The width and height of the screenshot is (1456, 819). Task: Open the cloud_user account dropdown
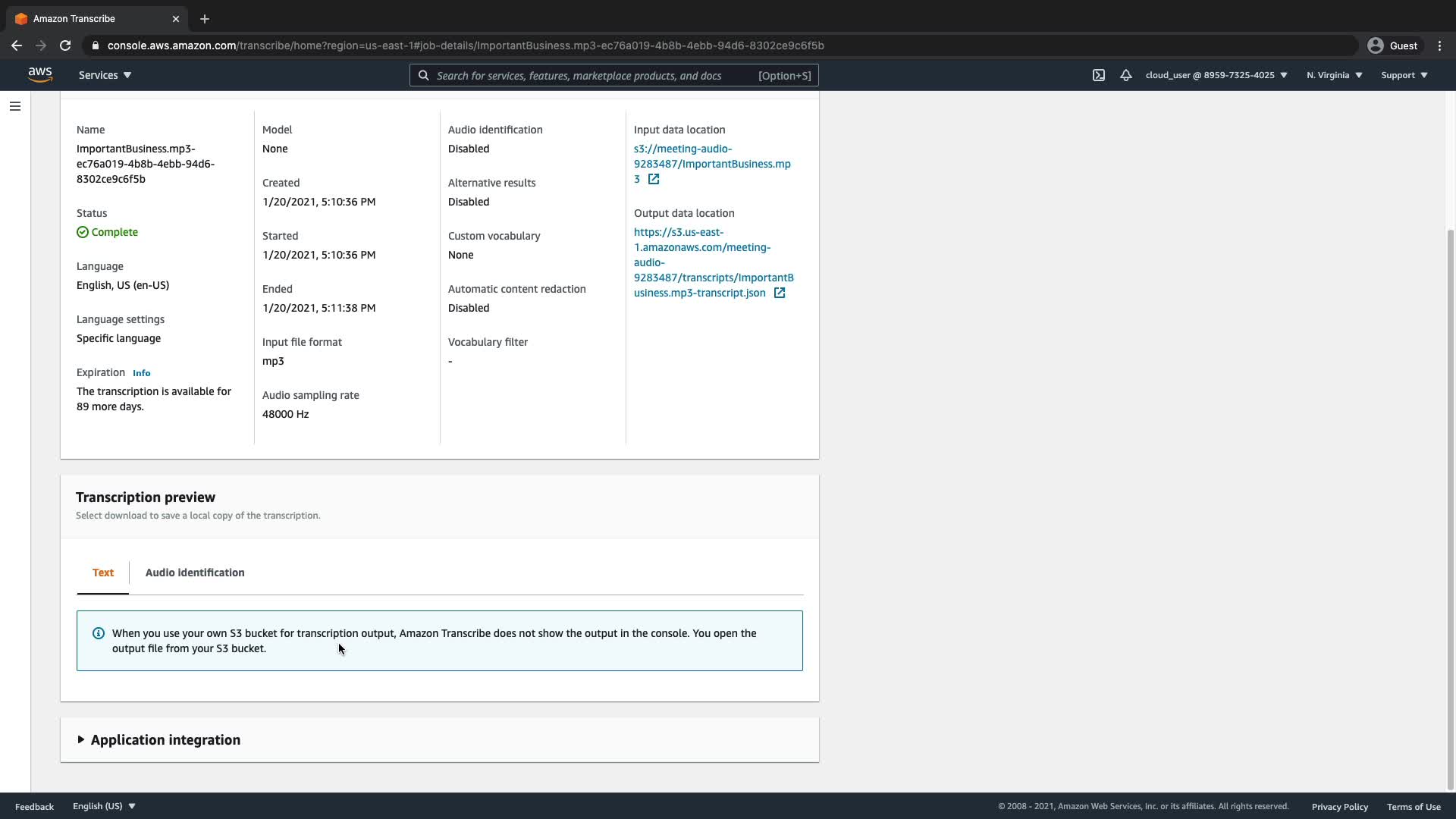click(1216, 75)
